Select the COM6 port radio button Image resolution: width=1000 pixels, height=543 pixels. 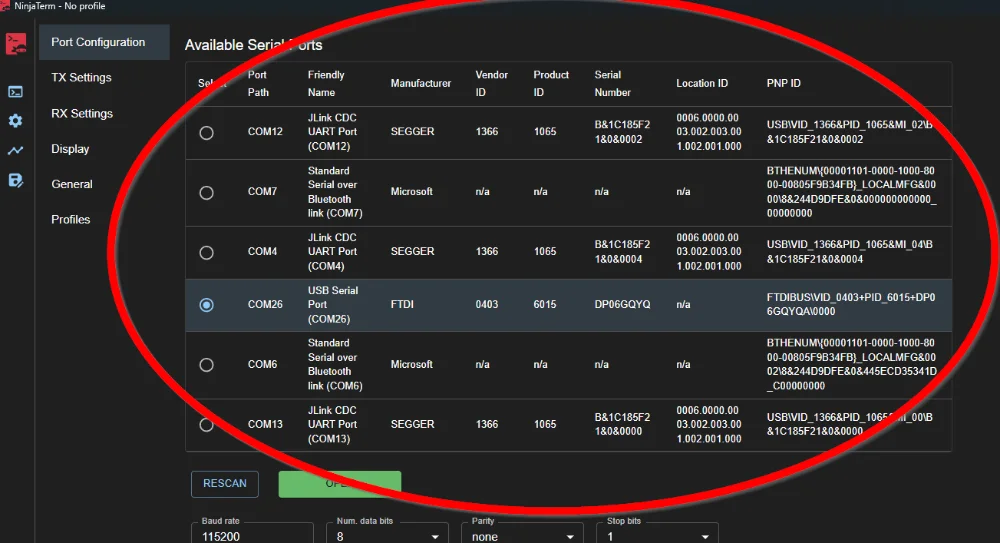pos(206,365)
